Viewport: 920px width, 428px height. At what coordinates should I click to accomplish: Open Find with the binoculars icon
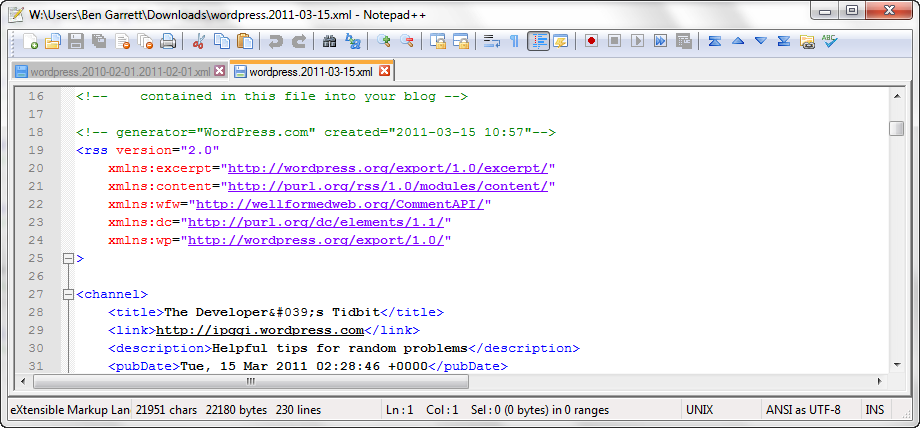tap(329, 41)
